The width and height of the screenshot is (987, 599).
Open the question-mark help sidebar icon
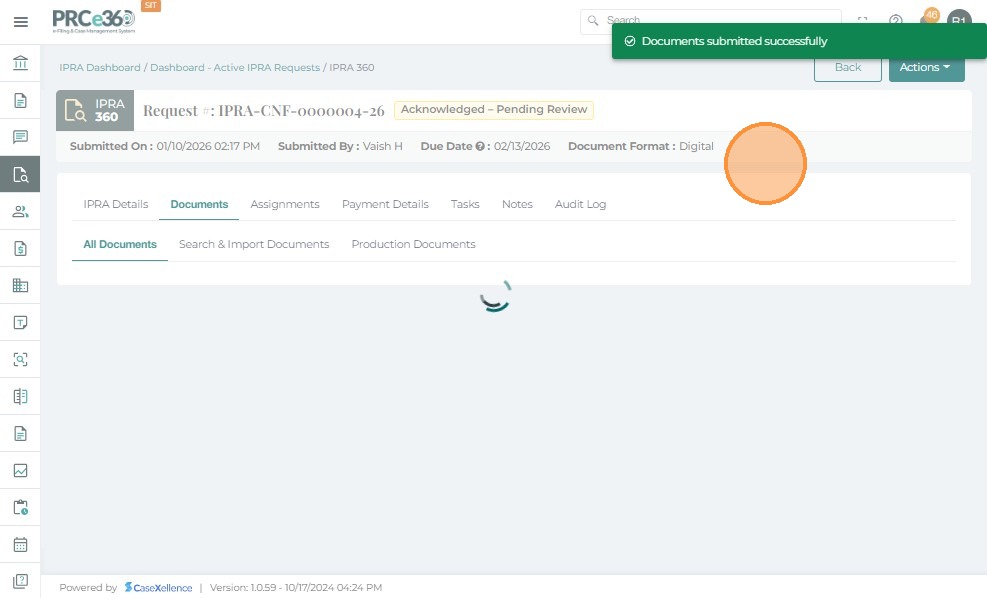(20, 580)
